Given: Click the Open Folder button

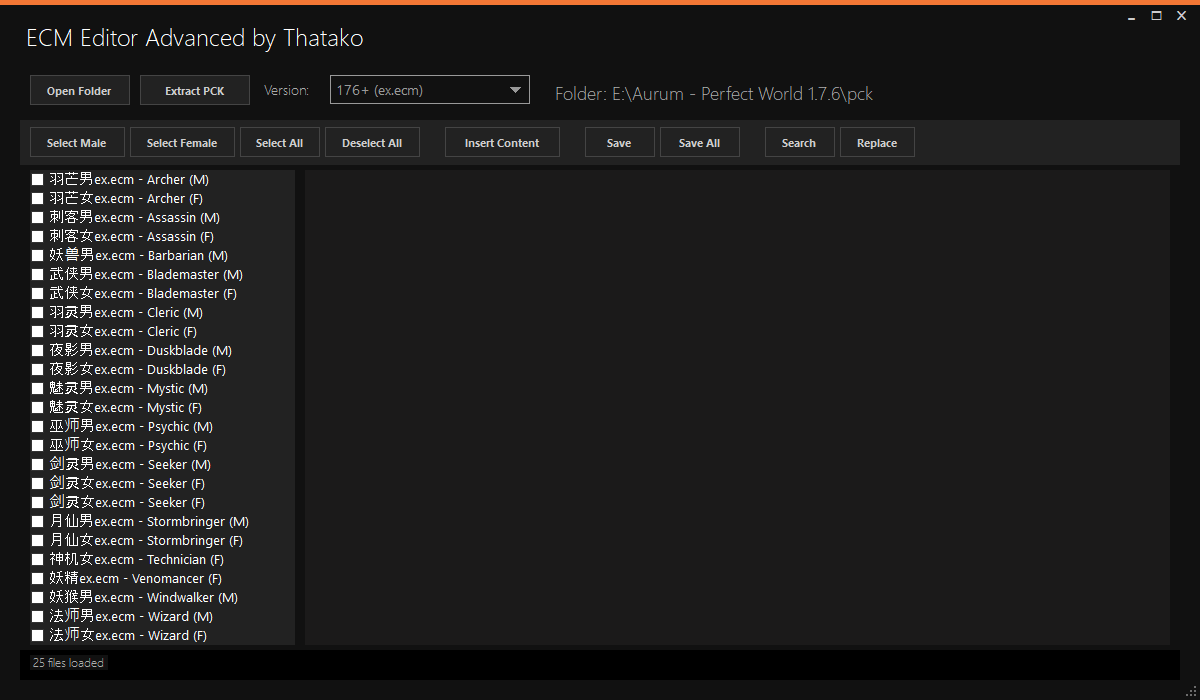Looking at the screenshot, I should [x=79, y=91].
